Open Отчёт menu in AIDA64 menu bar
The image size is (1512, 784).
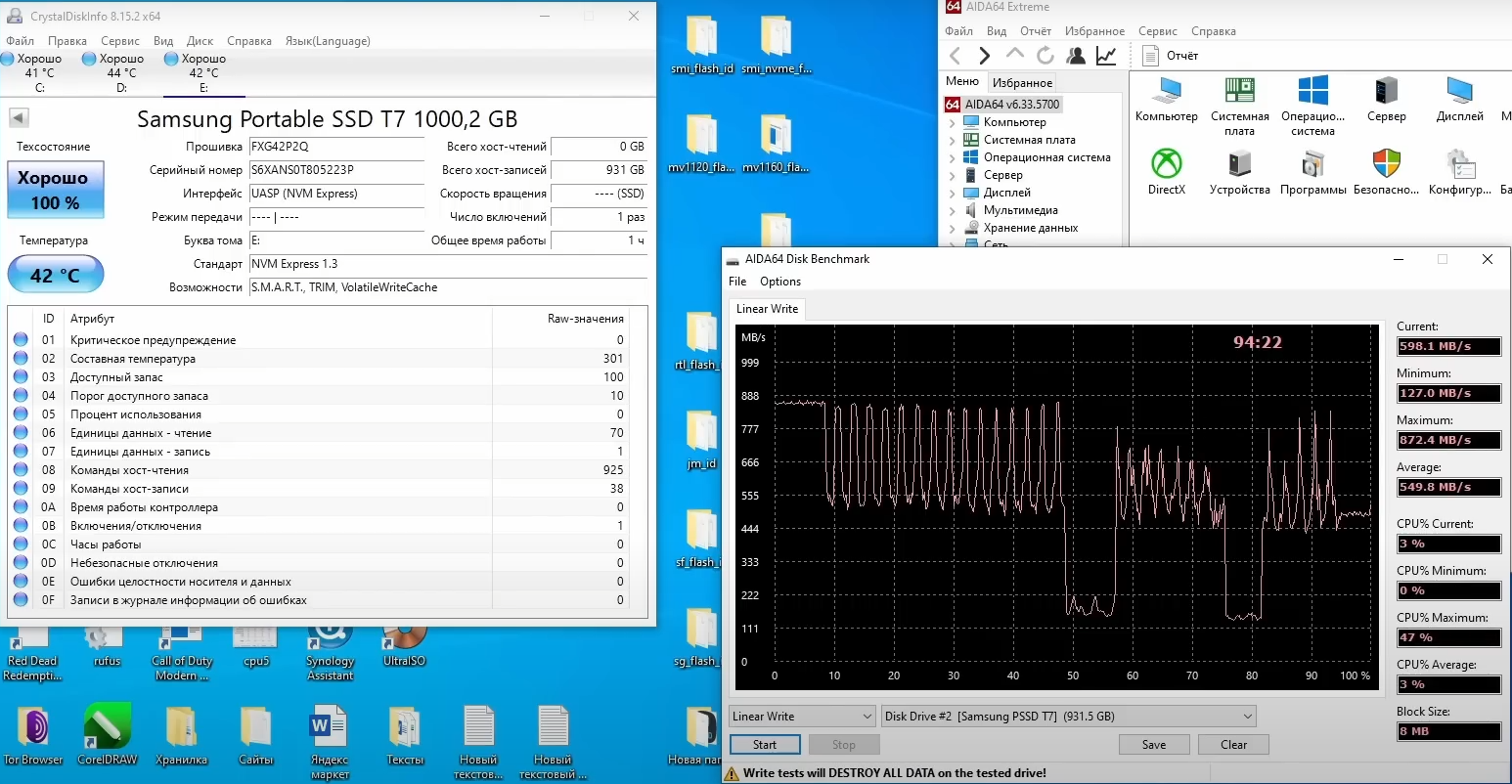coord(1036,31)
